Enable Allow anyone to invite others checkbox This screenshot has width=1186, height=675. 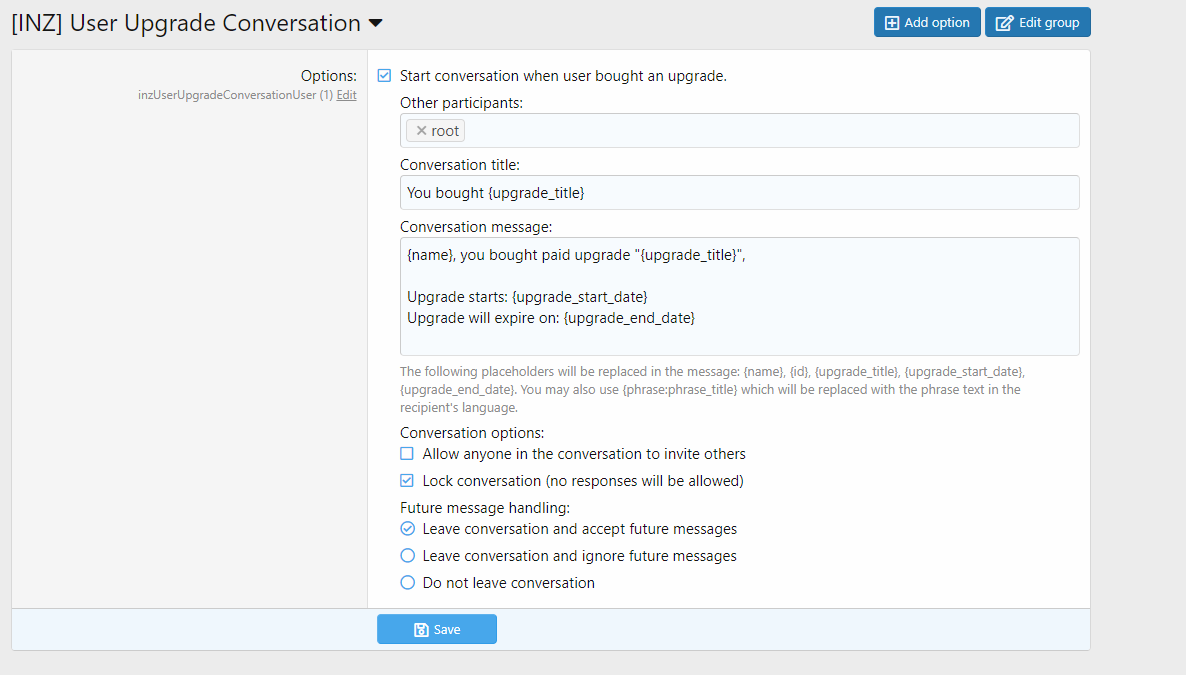coord(407,454)
